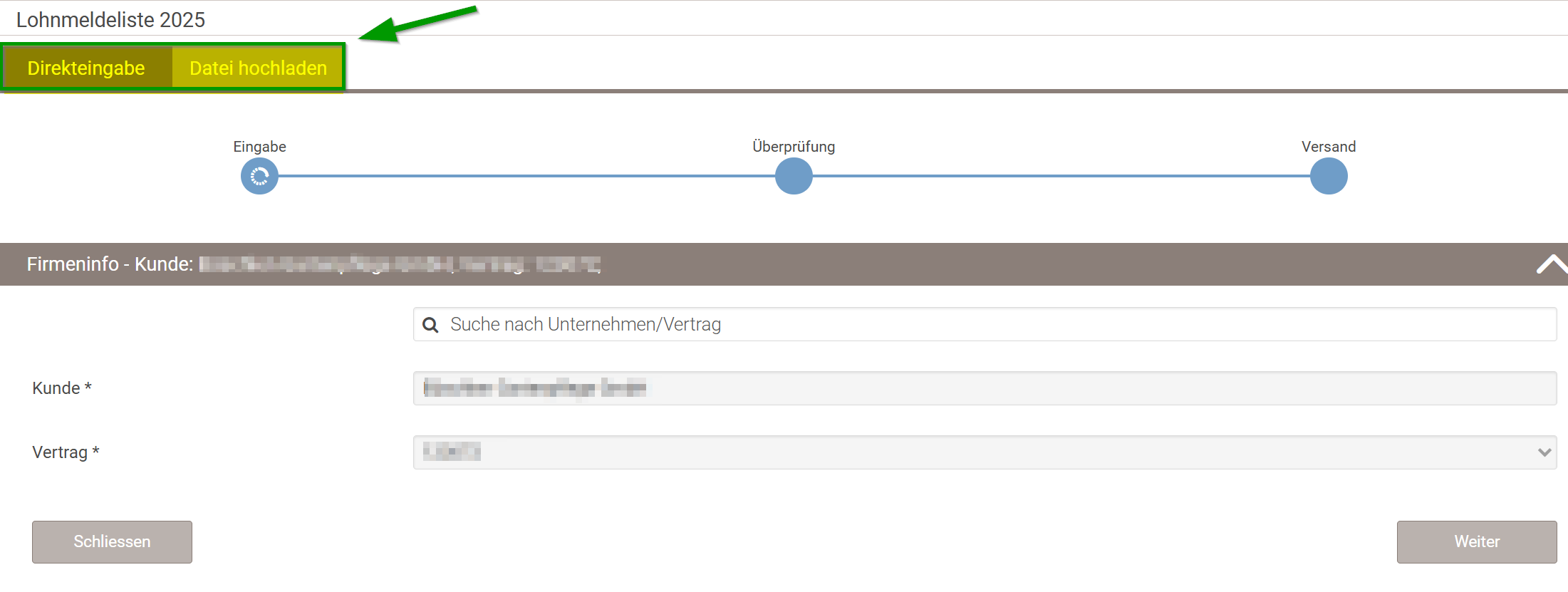Click into the Kunde input field
The image size is (1568, 592).
pos(983,388)
